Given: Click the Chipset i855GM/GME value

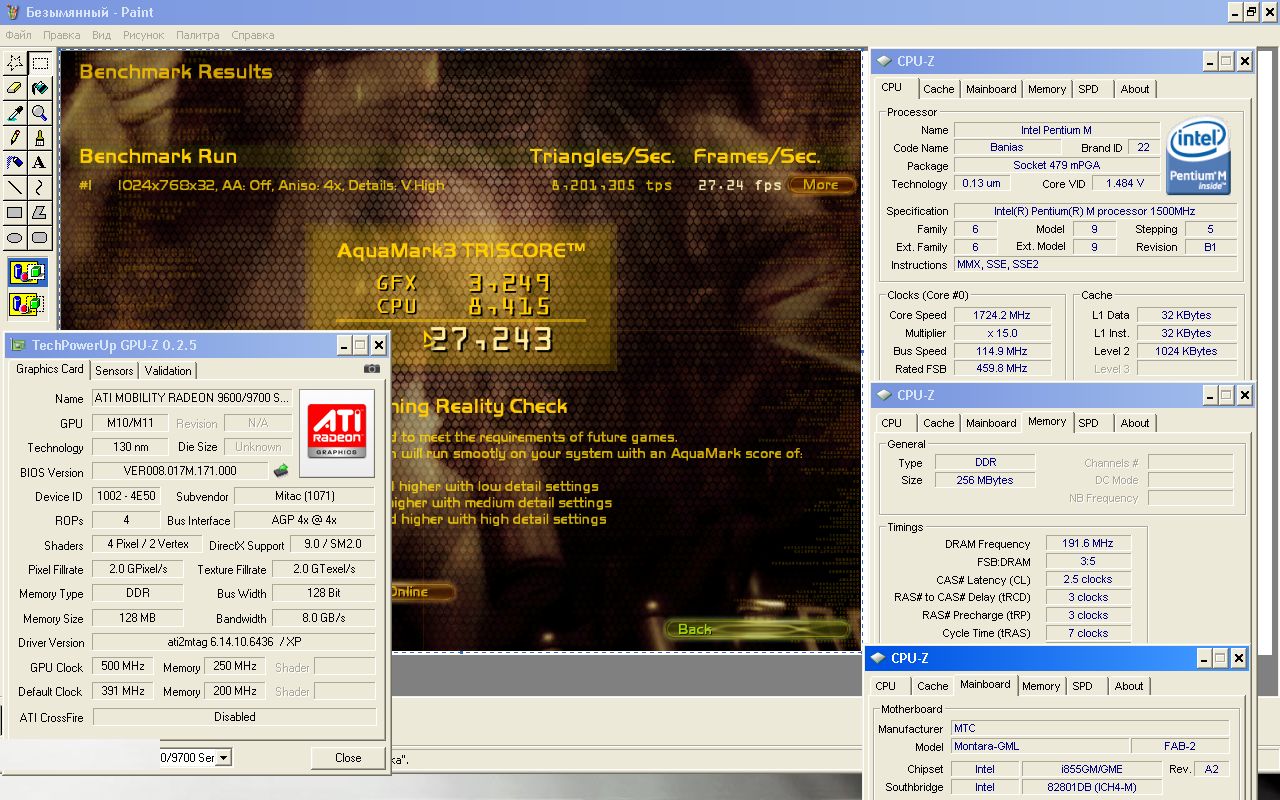Looking at the screenshot, I should pos(1092,769).
